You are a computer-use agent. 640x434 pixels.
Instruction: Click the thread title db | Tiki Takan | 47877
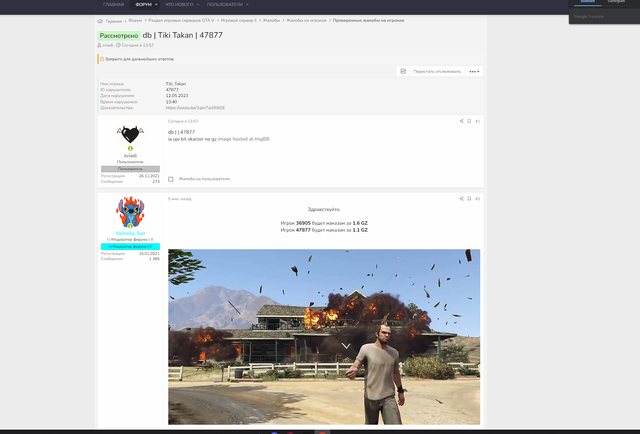click(182, 35)
